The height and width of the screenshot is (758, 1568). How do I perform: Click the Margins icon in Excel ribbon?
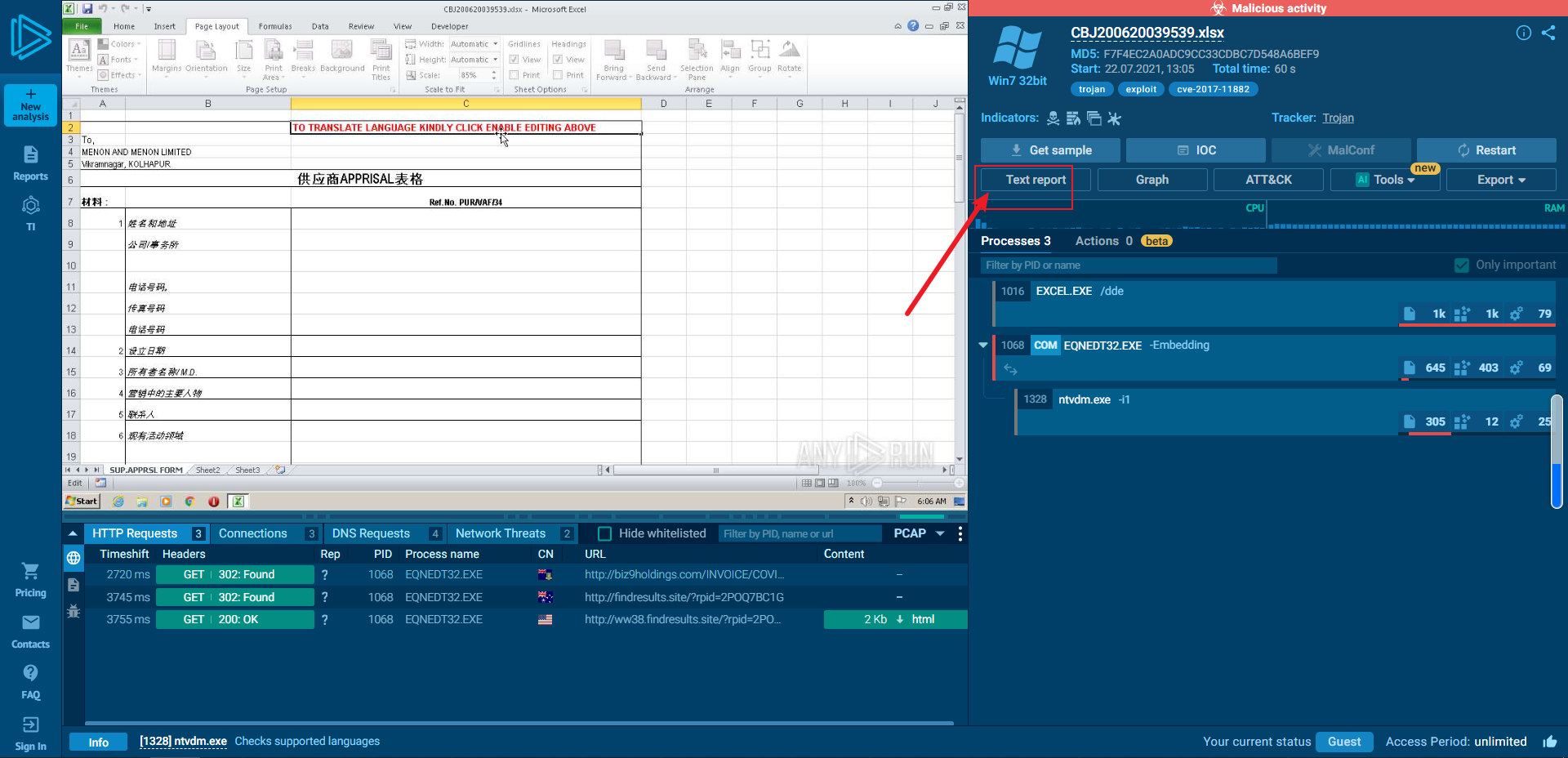[x=167, y=57]
